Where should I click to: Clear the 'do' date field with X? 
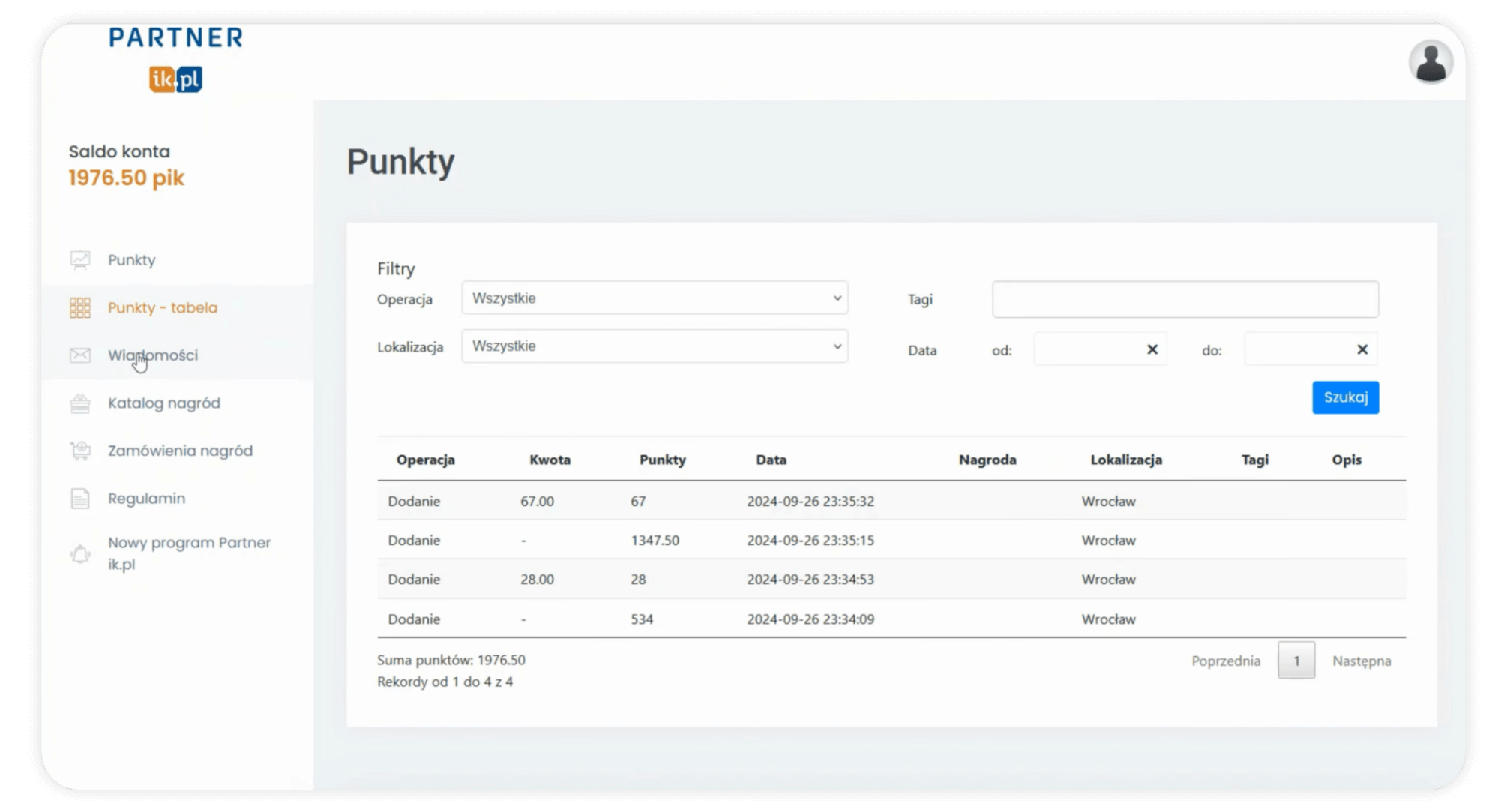[x=1362, y=349]
